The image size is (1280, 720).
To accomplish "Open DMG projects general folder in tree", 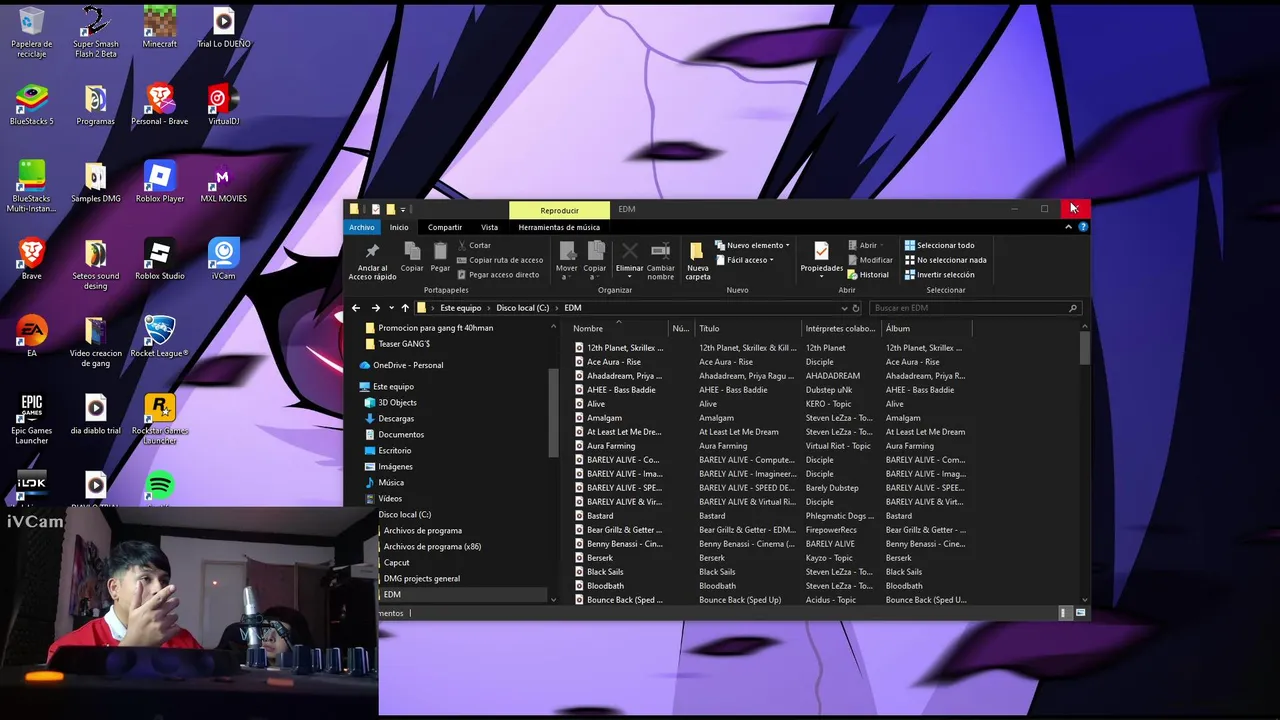I will [x=422, y=578].
